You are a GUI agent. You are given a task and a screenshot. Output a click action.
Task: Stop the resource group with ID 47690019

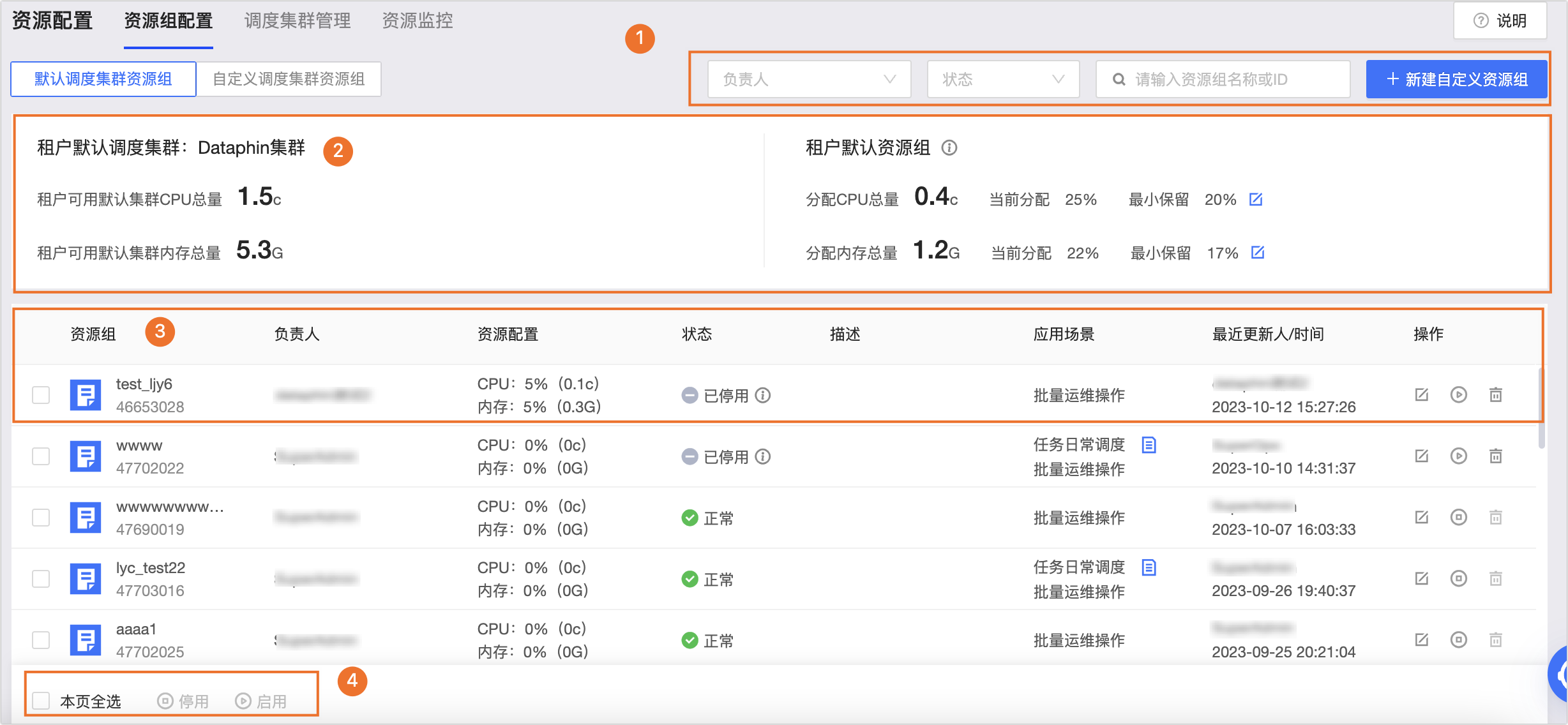click(1458, 517)
